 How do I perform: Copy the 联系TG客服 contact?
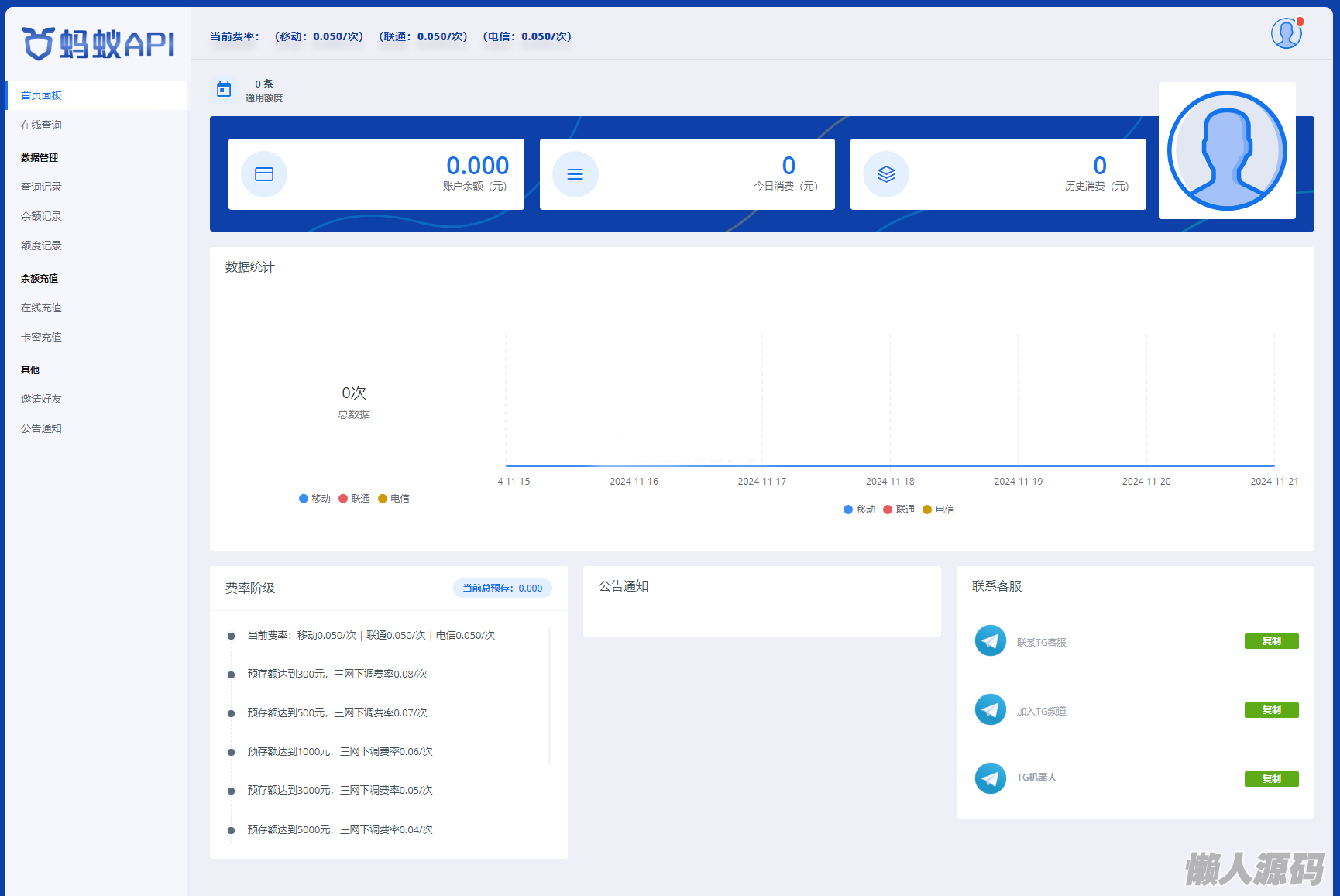pos(1271,641)
